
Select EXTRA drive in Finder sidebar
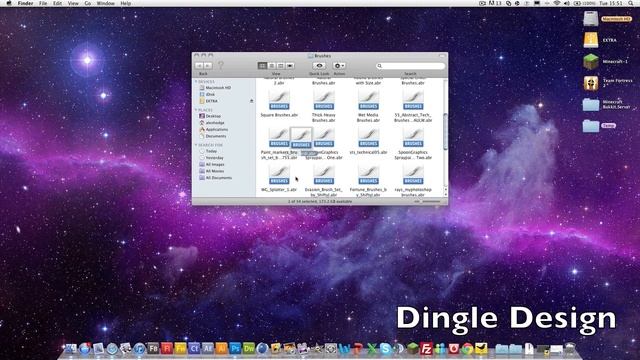click(209, 101)
